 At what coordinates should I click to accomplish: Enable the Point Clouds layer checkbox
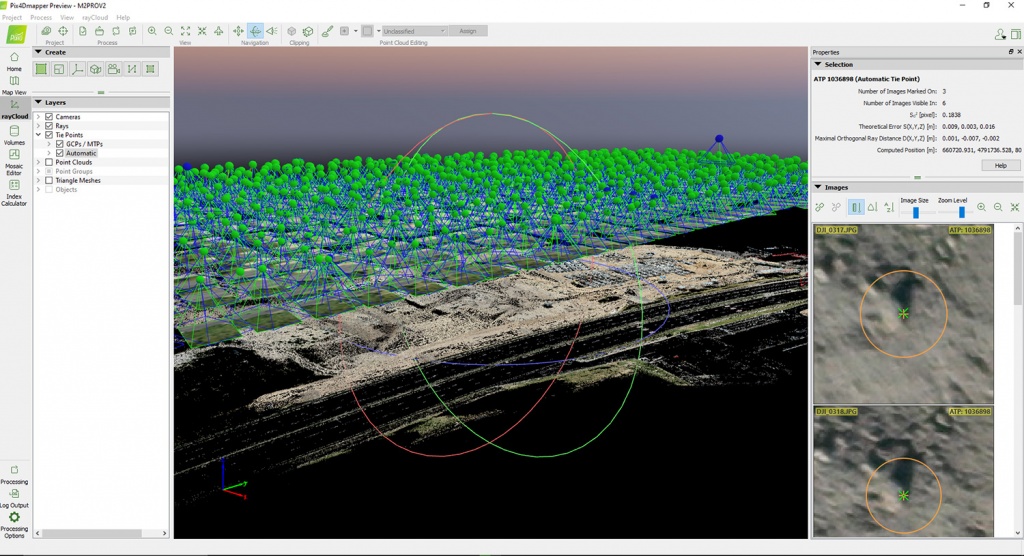coord(49,162)
